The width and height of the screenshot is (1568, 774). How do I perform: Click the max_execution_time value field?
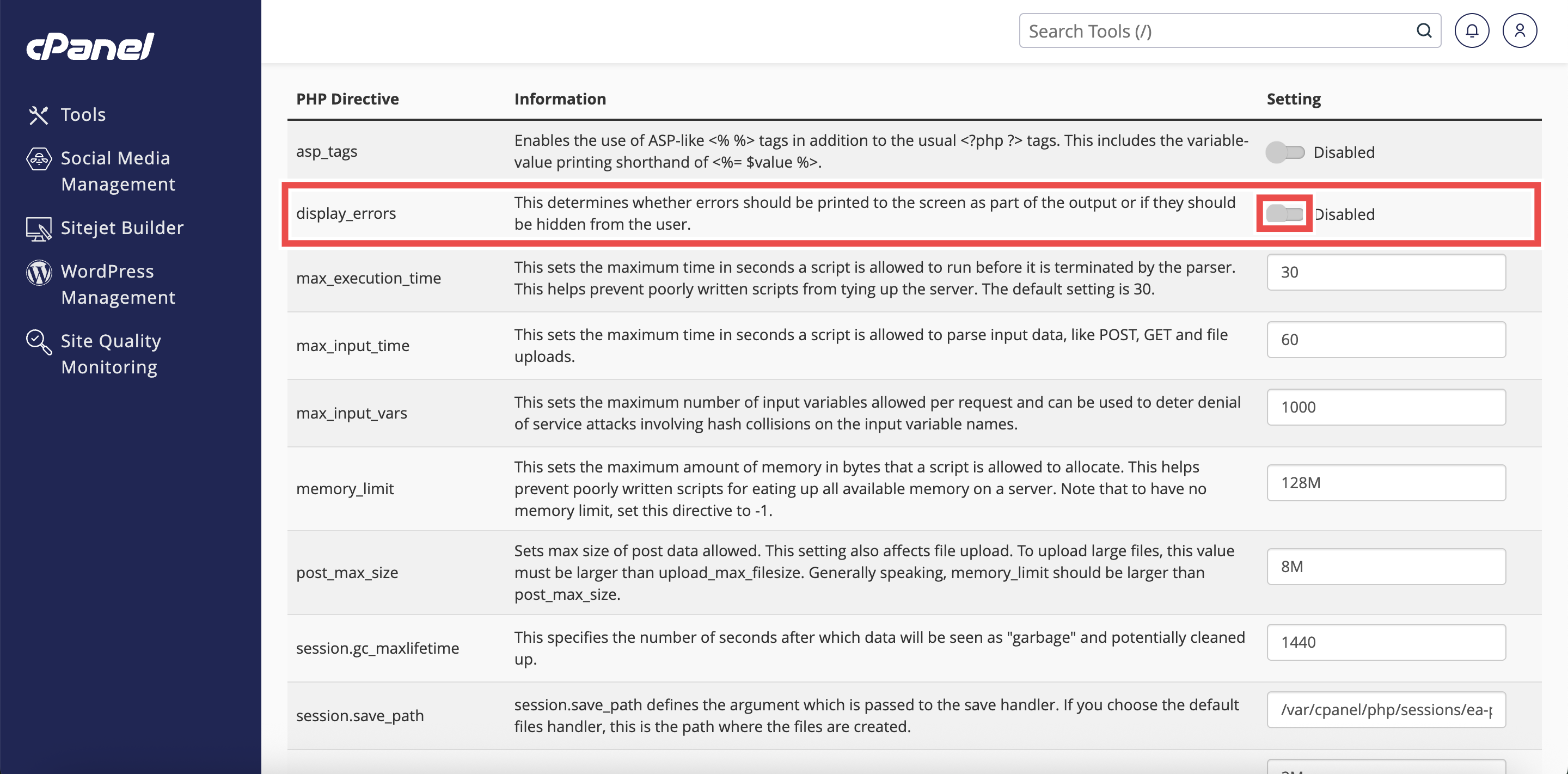point(1386,272)
